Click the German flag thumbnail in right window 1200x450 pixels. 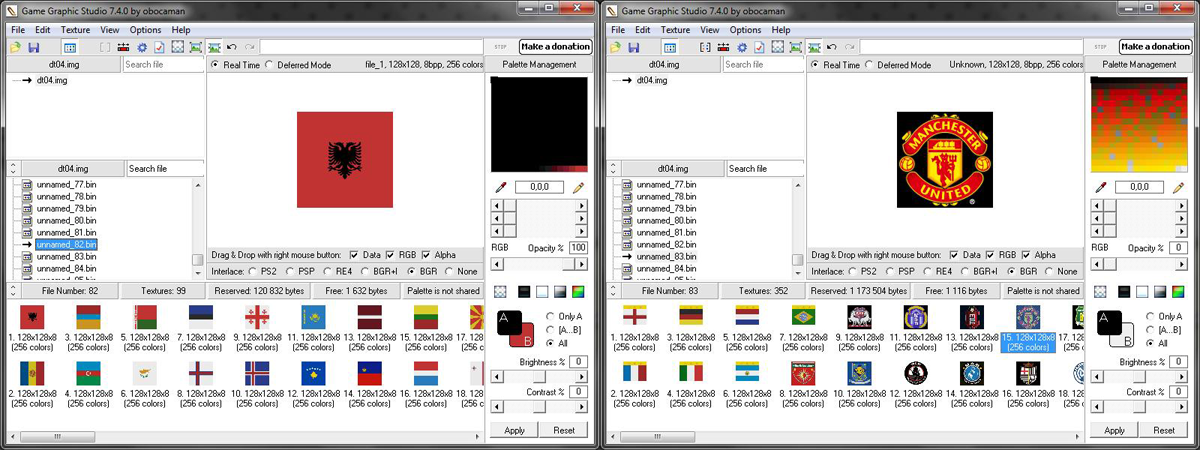(690, 317)
